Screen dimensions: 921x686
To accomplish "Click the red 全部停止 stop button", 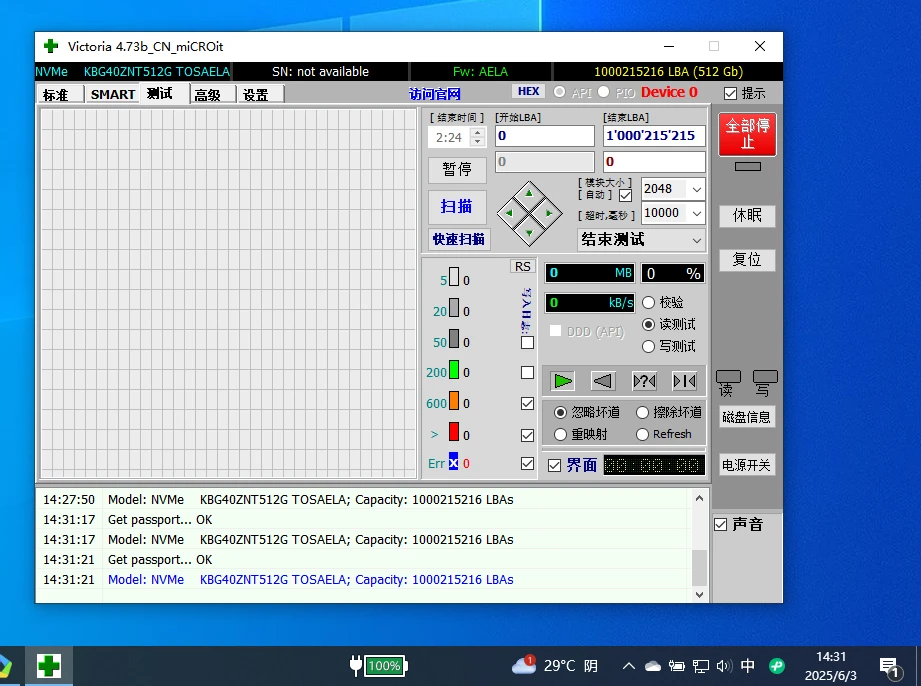I will pyautogui.click(x=747, y=134).
